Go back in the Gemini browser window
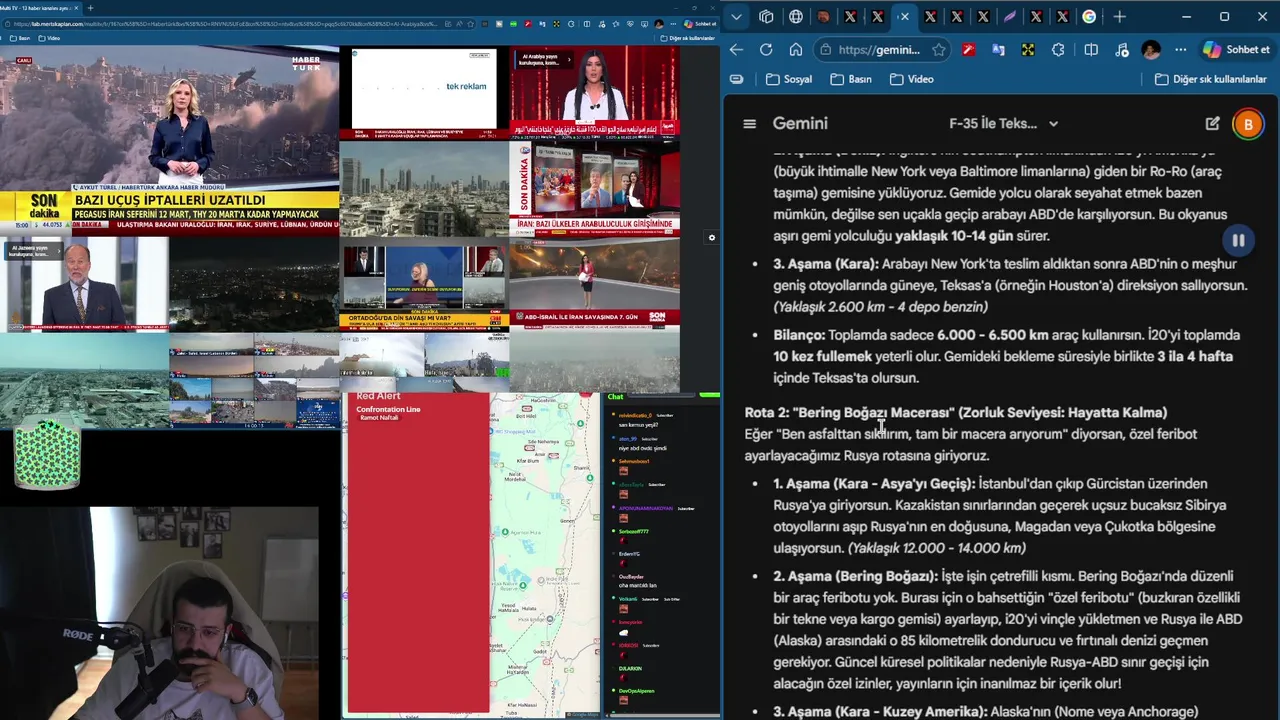The width and height of the screenshot is (1280, 720). [737, 49]
